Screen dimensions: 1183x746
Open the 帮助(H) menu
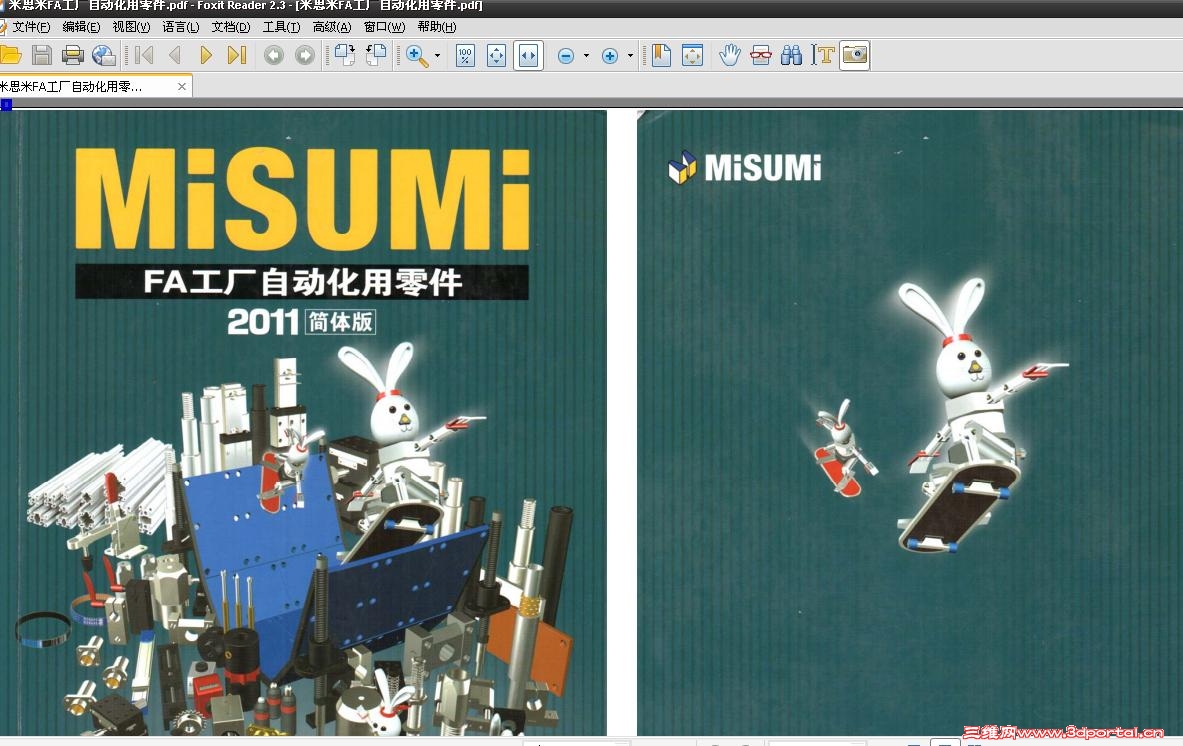[437, 27]
